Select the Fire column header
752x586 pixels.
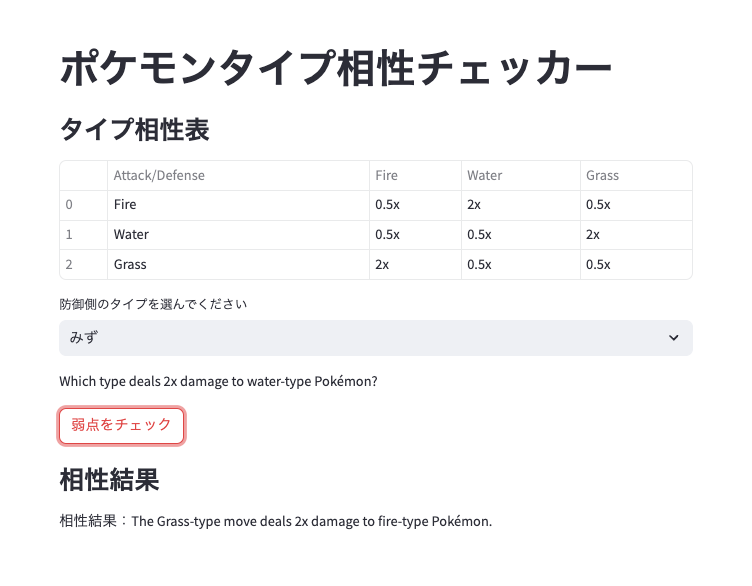[415, 176]
